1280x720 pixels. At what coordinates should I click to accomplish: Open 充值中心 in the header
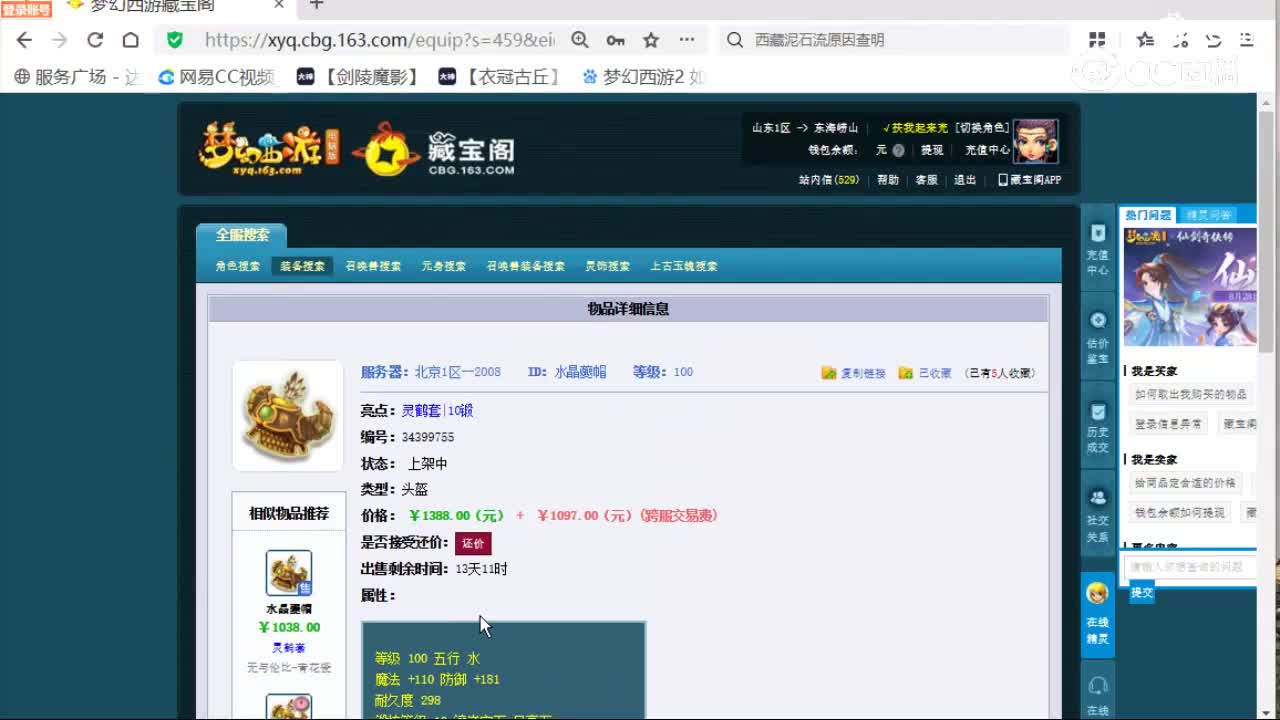[x=987, y=150]
